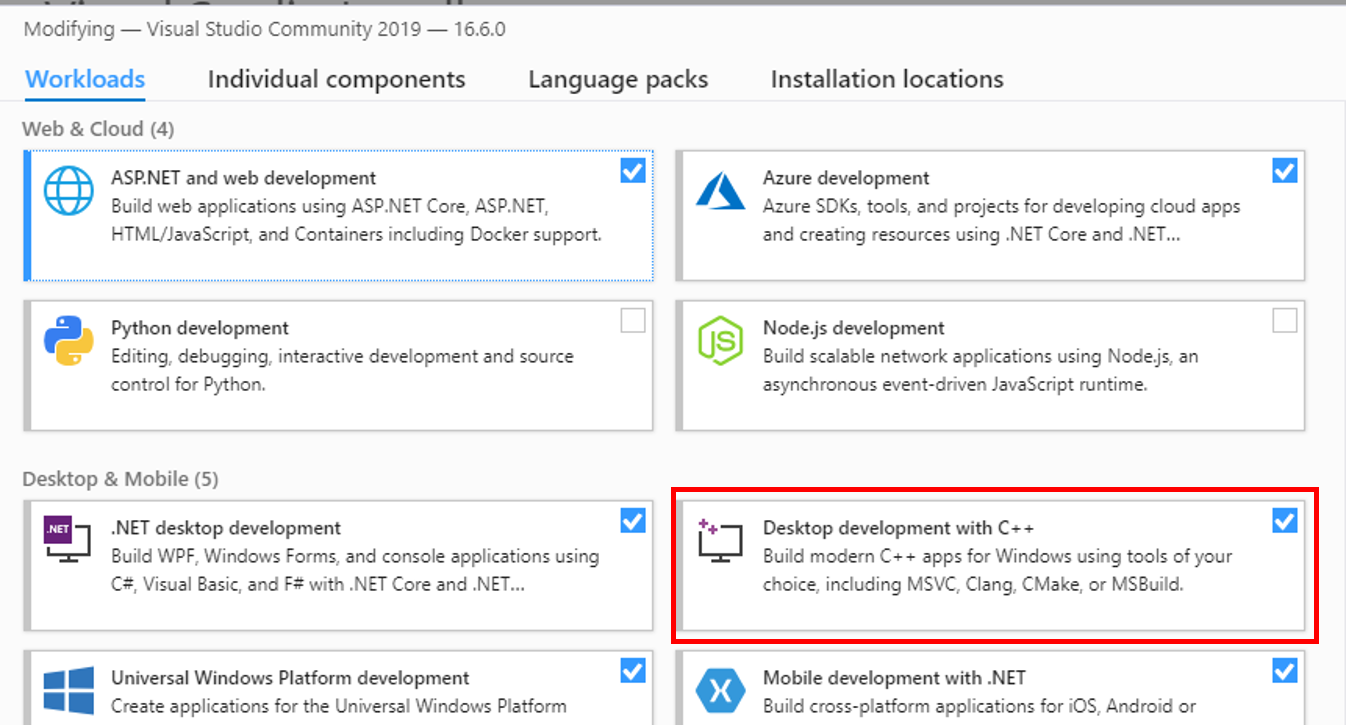Enable the Node.js development checkbox

pos(1285,320)
